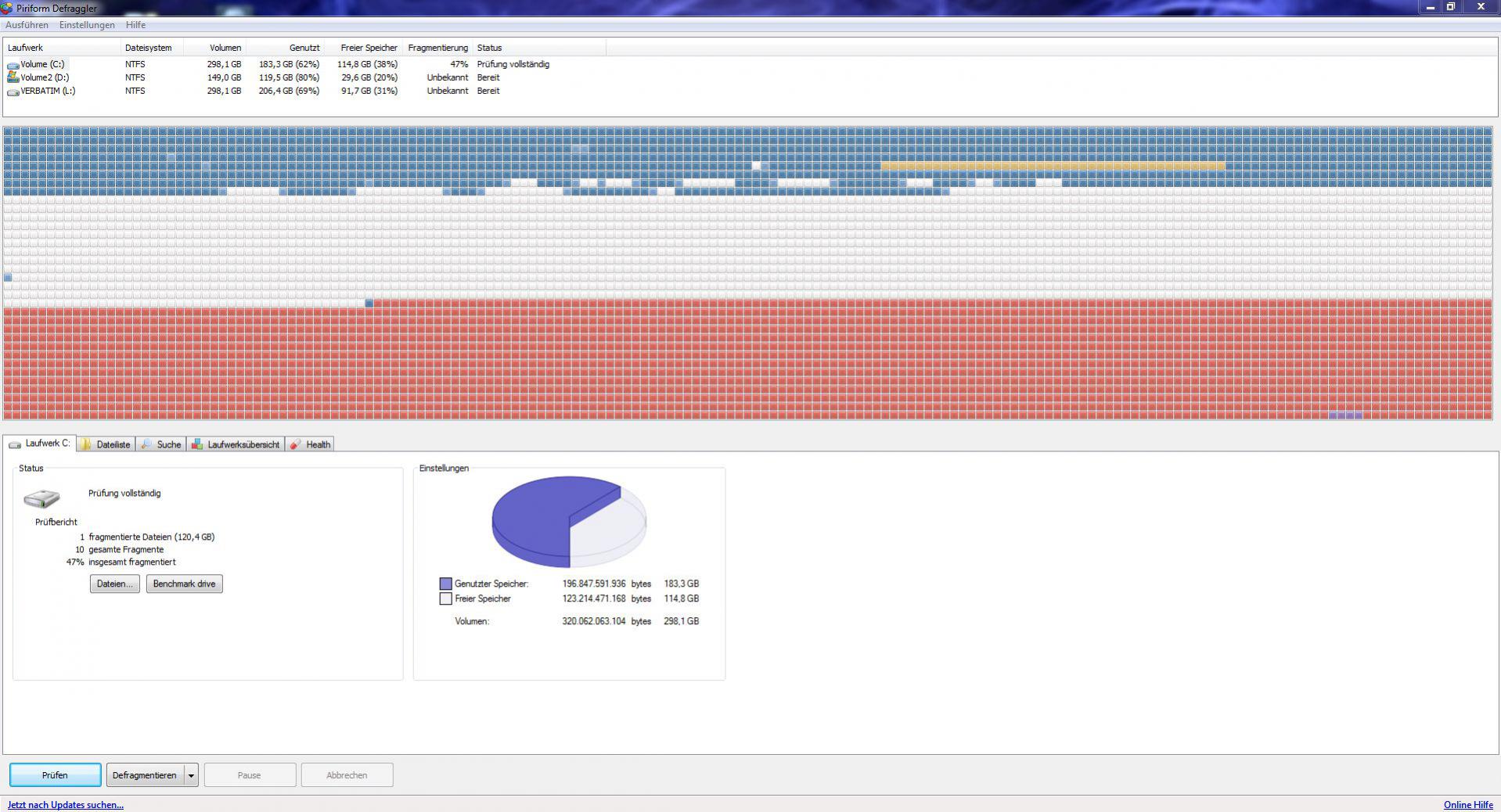Click the 'Prüfung vollständig' status cell in drive list
1501x812 pixels.
coord(513,64)
